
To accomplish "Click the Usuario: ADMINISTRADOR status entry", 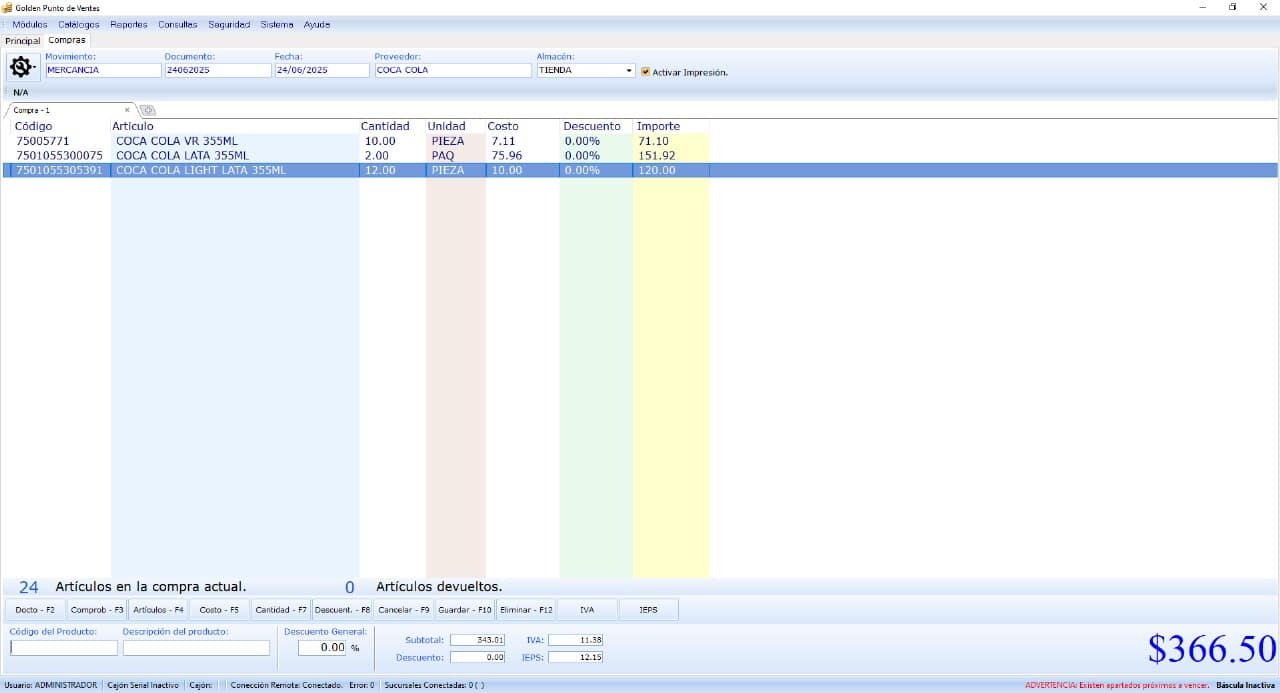I will pos(50,685).
